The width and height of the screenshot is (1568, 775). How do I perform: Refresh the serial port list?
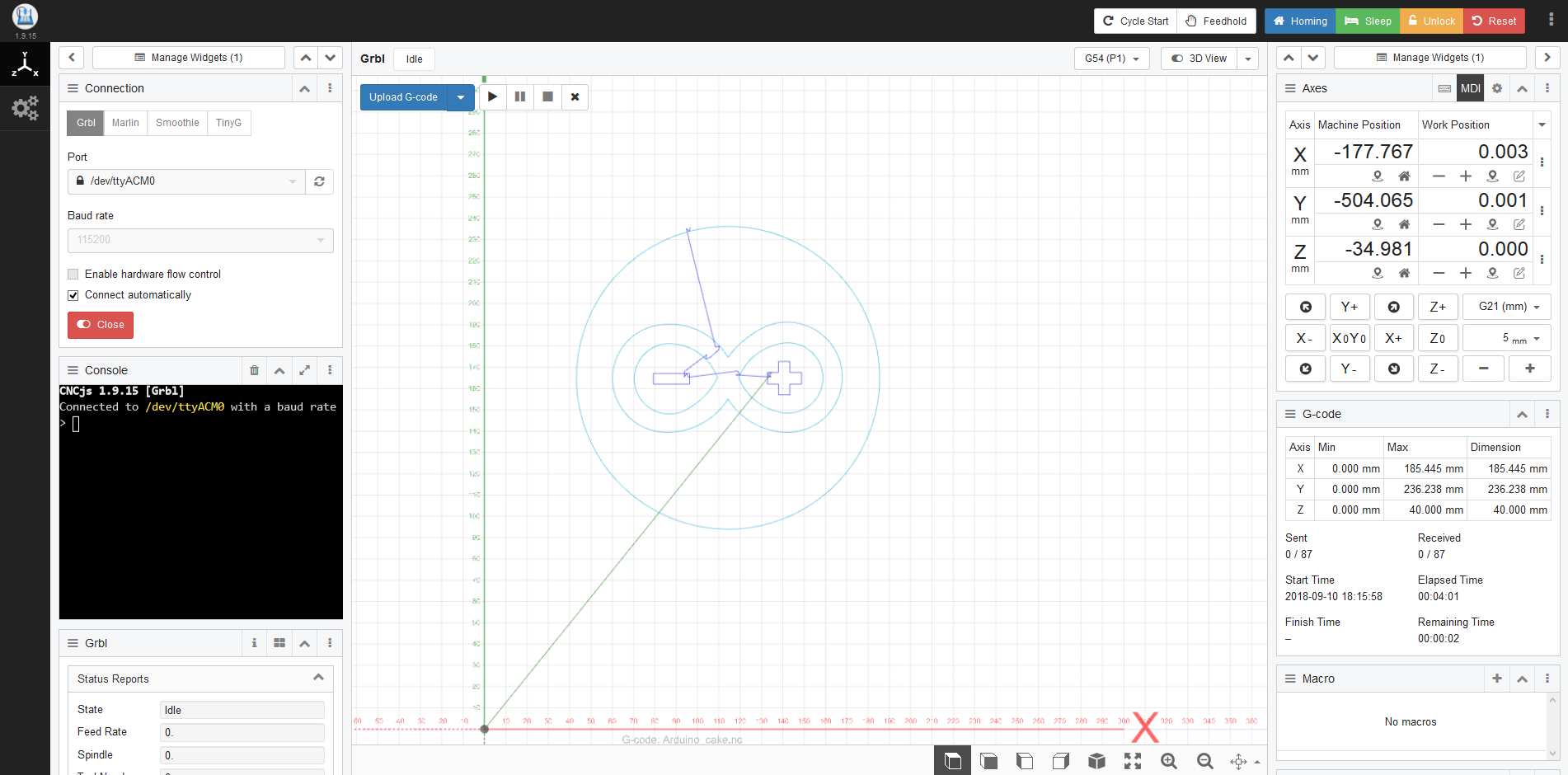(x=319, y=181)
